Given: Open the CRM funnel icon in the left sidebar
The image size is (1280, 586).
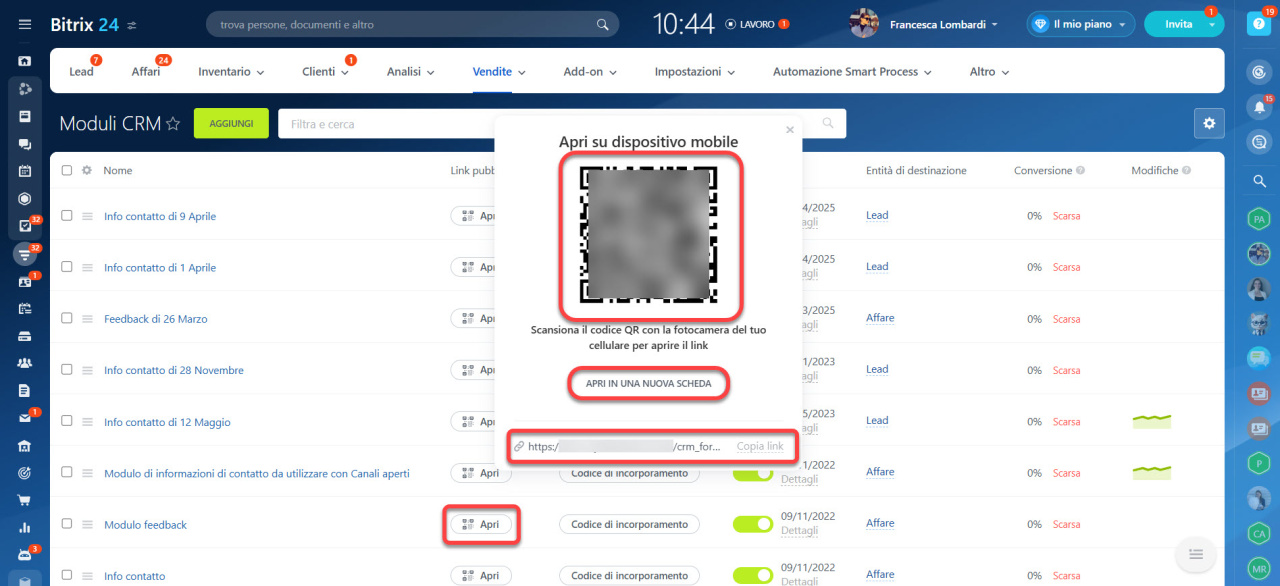Looking at the screenshot, I should (25, 254).
